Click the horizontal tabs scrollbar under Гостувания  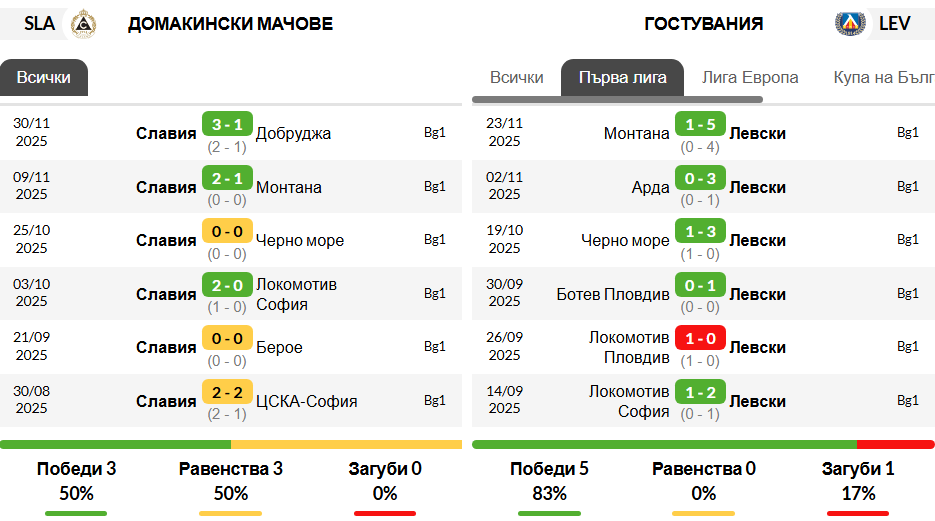(617, 100)
